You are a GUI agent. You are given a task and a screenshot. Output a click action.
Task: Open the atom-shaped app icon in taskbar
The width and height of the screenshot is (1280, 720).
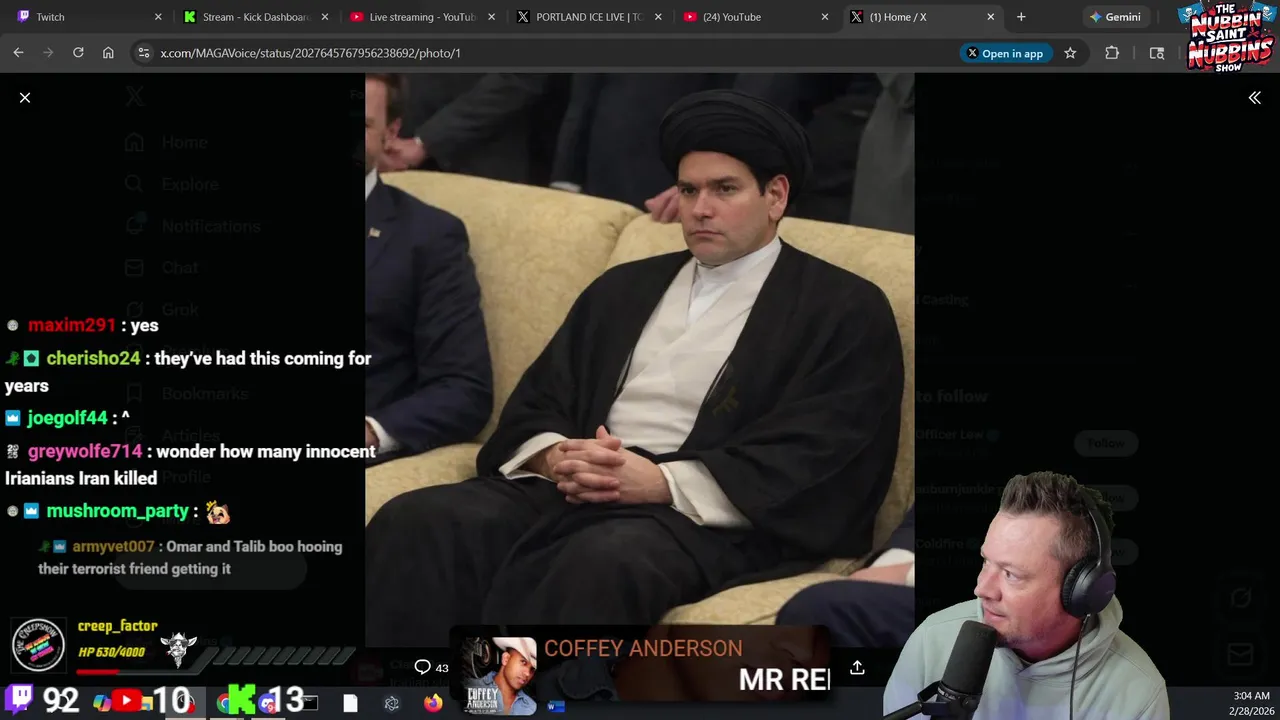click(392, 704)
